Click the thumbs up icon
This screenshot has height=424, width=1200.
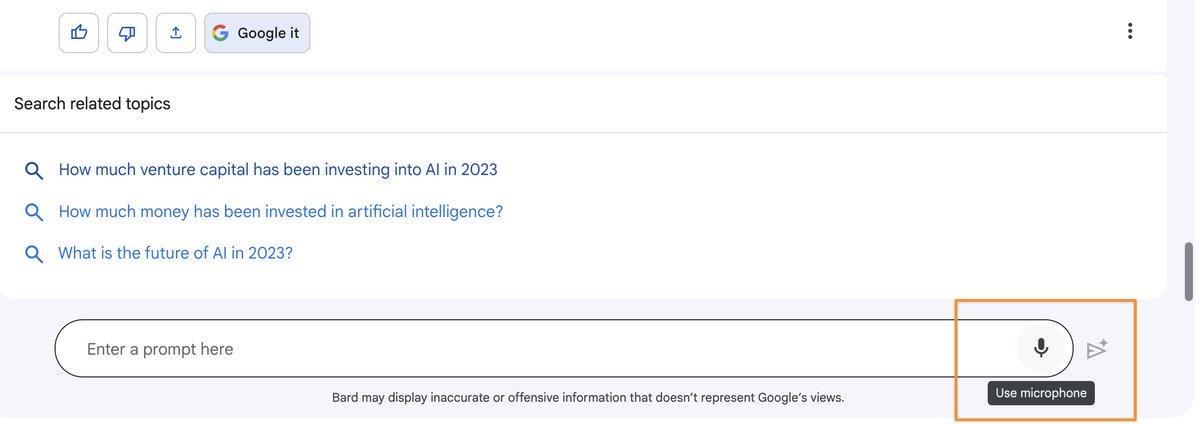79,33
